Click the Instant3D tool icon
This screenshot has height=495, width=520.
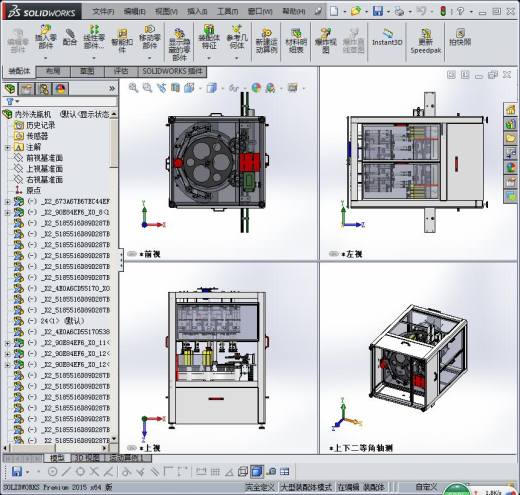coord(387,38)
